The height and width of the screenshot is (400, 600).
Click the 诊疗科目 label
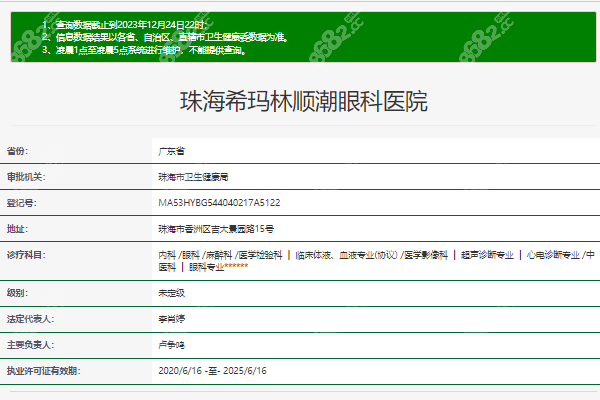coord(26,255)
